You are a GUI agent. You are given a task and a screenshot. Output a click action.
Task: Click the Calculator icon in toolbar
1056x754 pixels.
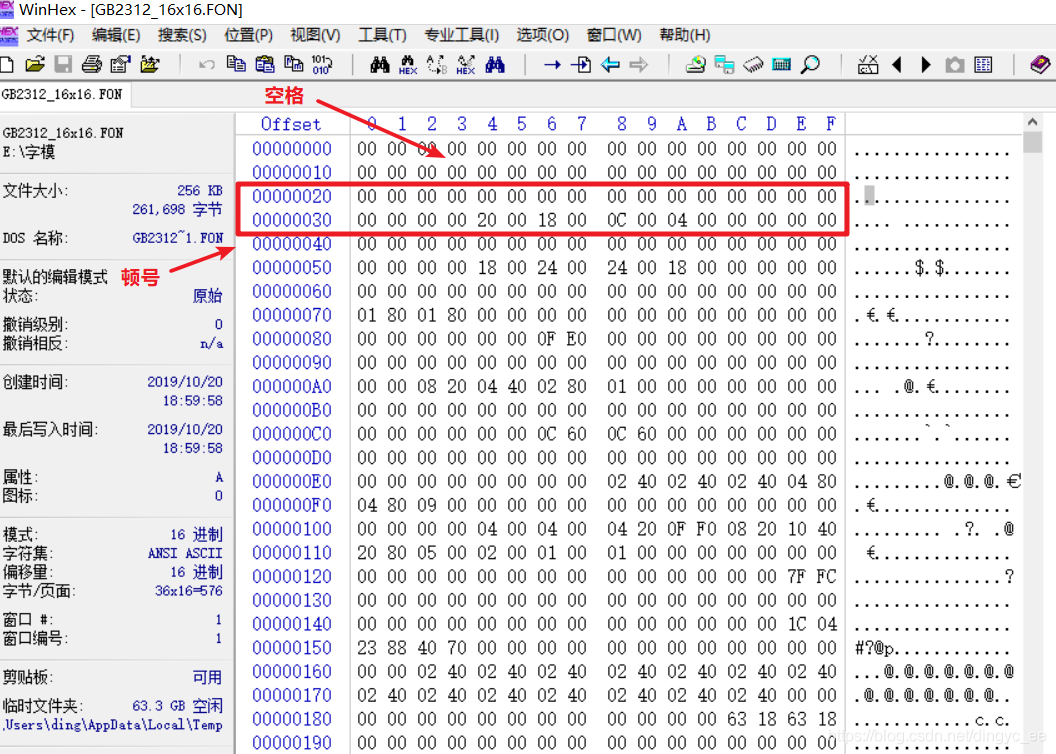pos(782,65)
